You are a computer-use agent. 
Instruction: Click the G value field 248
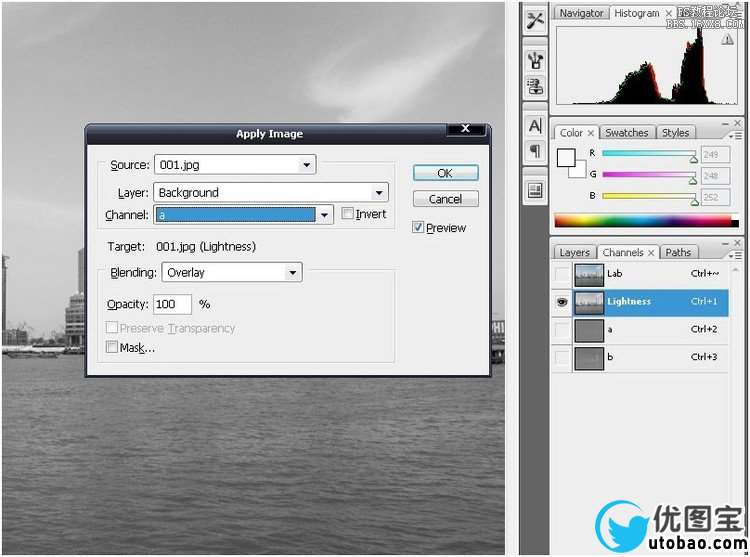pos(715,175)
